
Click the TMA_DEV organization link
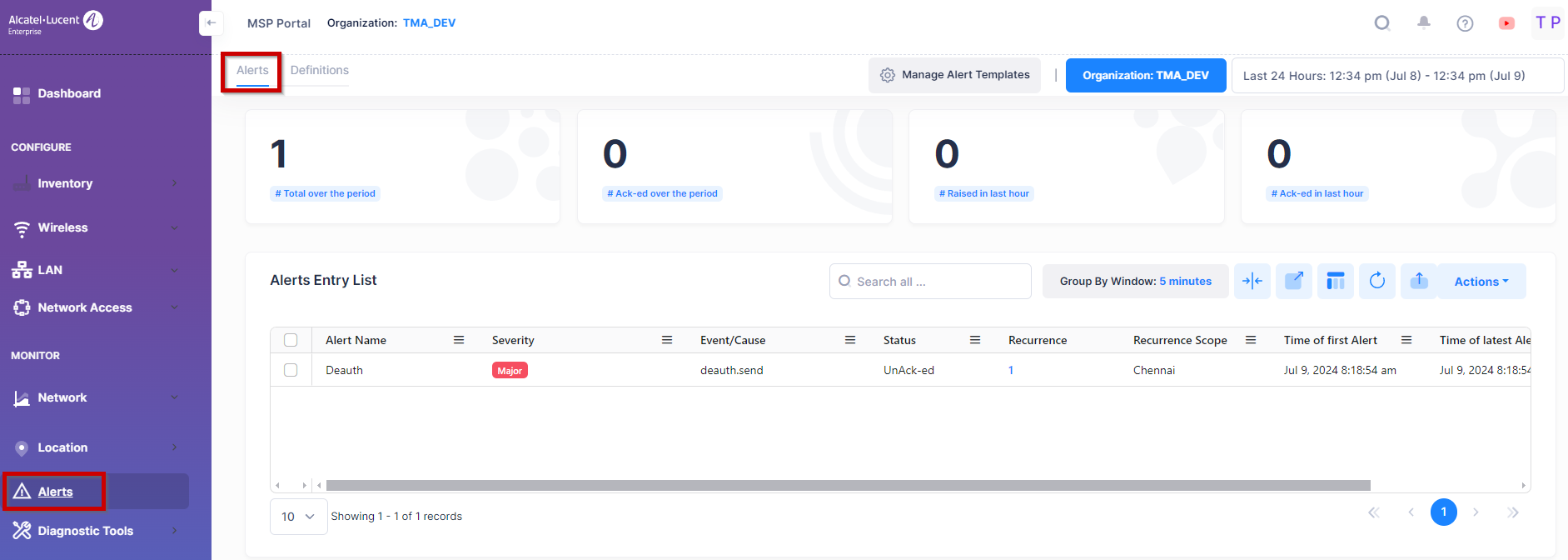tap(429, 23)
